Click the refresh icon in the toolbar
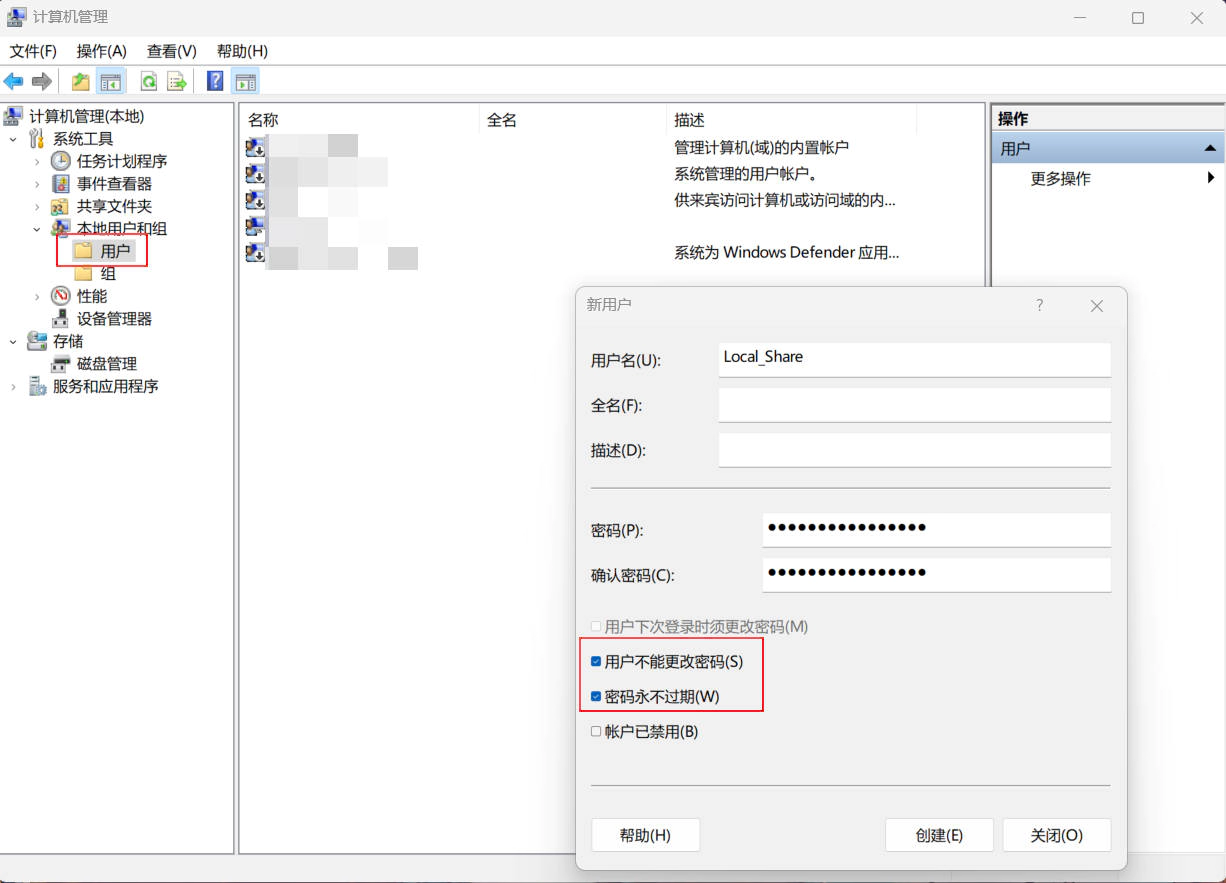This screenshot has height=883, width=1226. [148, 81]
